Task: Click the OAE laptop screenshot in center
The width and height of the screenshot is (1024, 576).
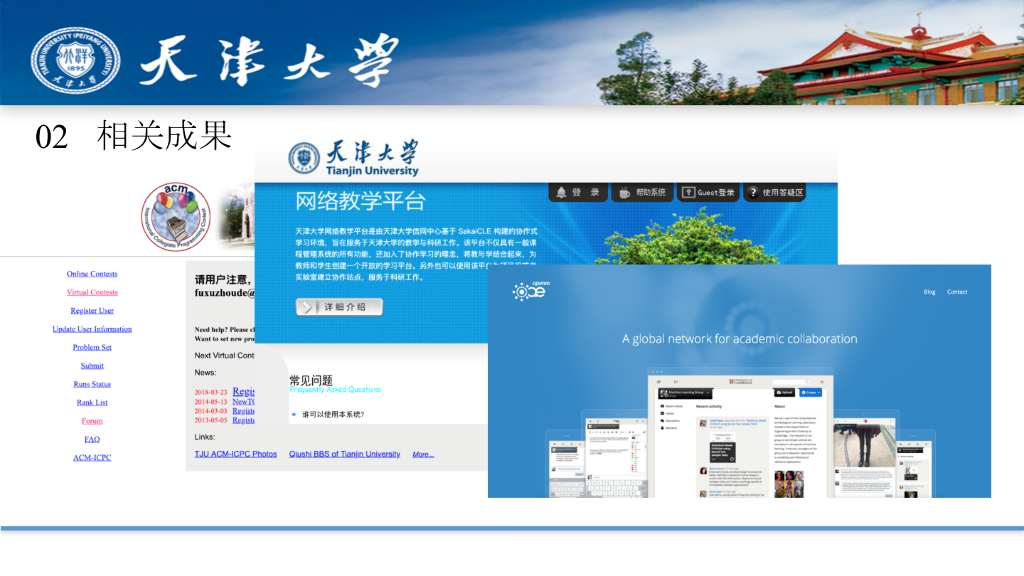Action: (739, 435)
